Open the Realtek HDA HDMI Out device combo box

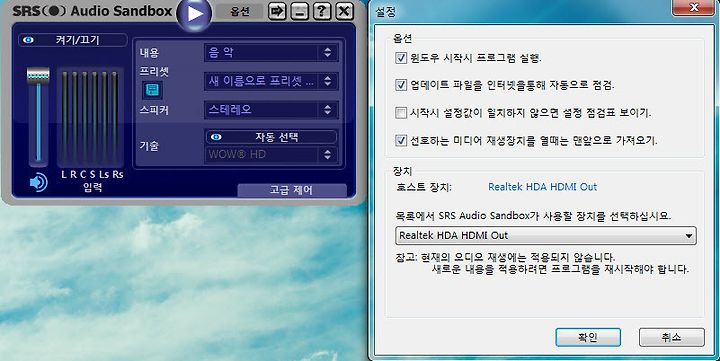point(546,236)
